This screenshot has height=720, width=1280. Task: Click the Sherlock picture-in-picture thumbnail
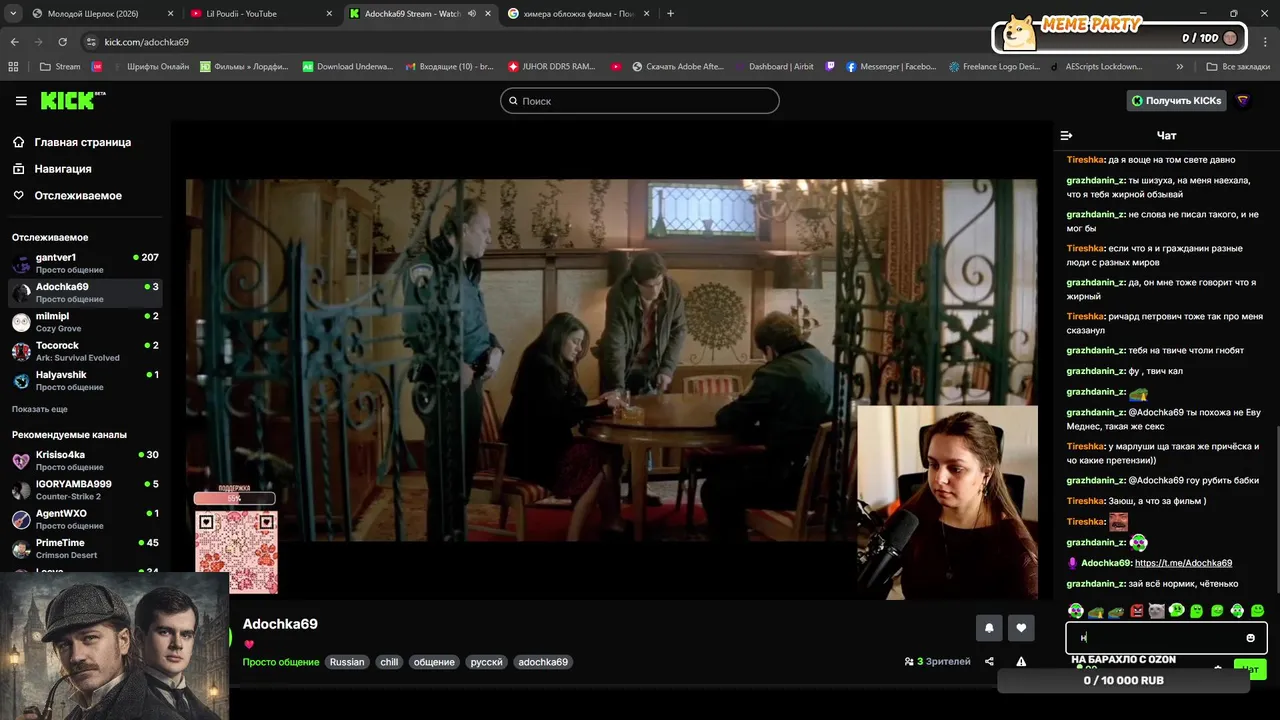pyautogui.click(x=114, y=645)
